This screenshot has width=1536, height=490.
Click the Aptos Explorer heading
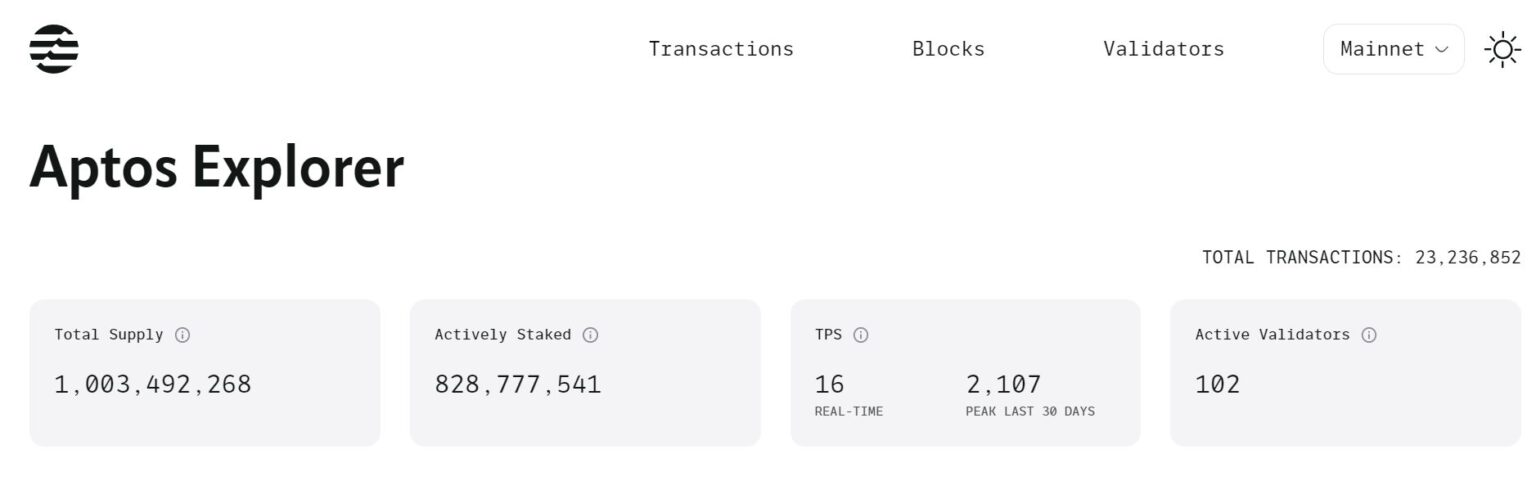click(x=217, y=167)
